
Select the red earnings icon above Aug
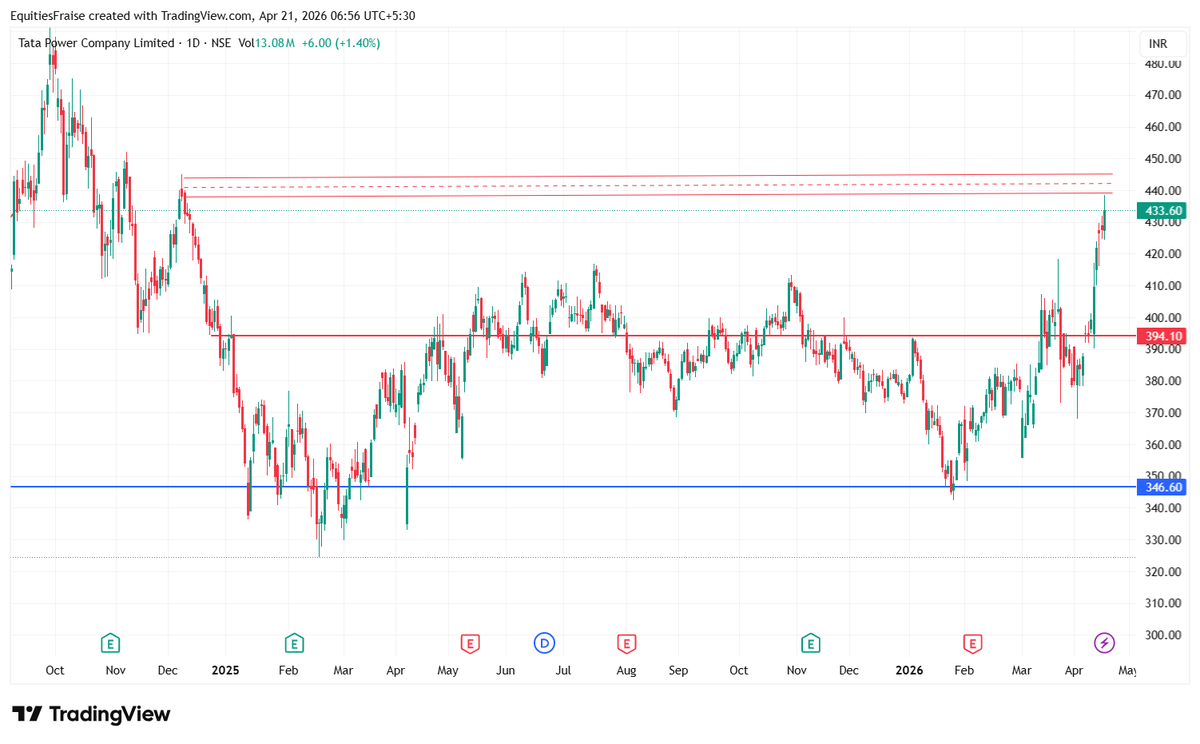click(627, 644)
